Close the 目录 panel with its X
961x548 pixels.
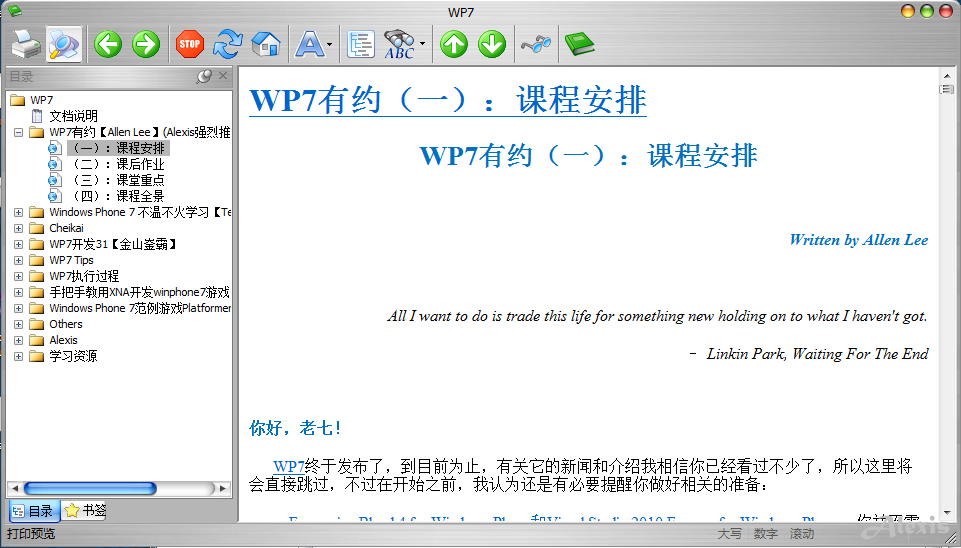223,76
